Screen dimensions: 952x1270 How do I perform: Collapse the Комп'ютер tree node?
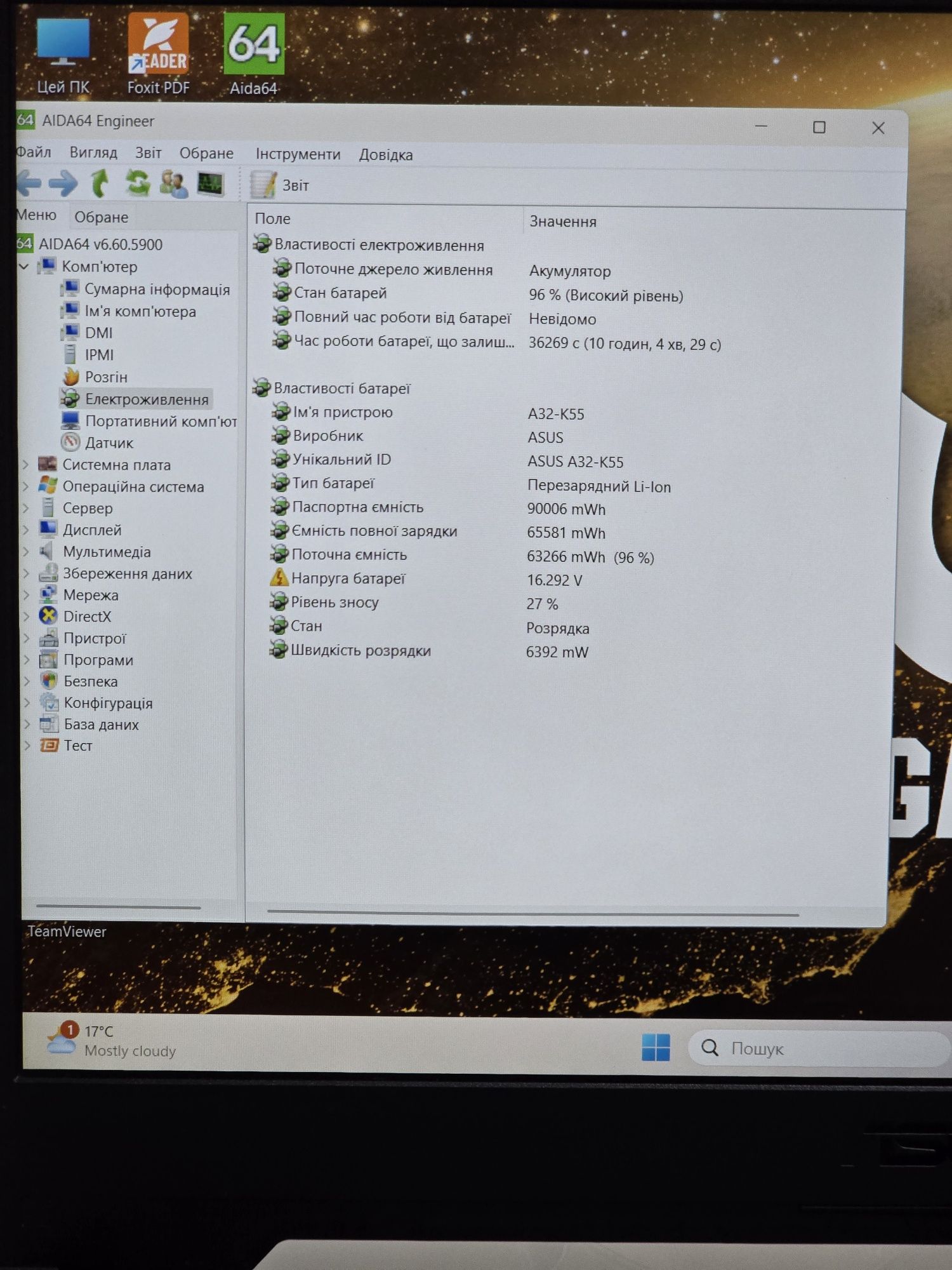click(x=24, y=267)
